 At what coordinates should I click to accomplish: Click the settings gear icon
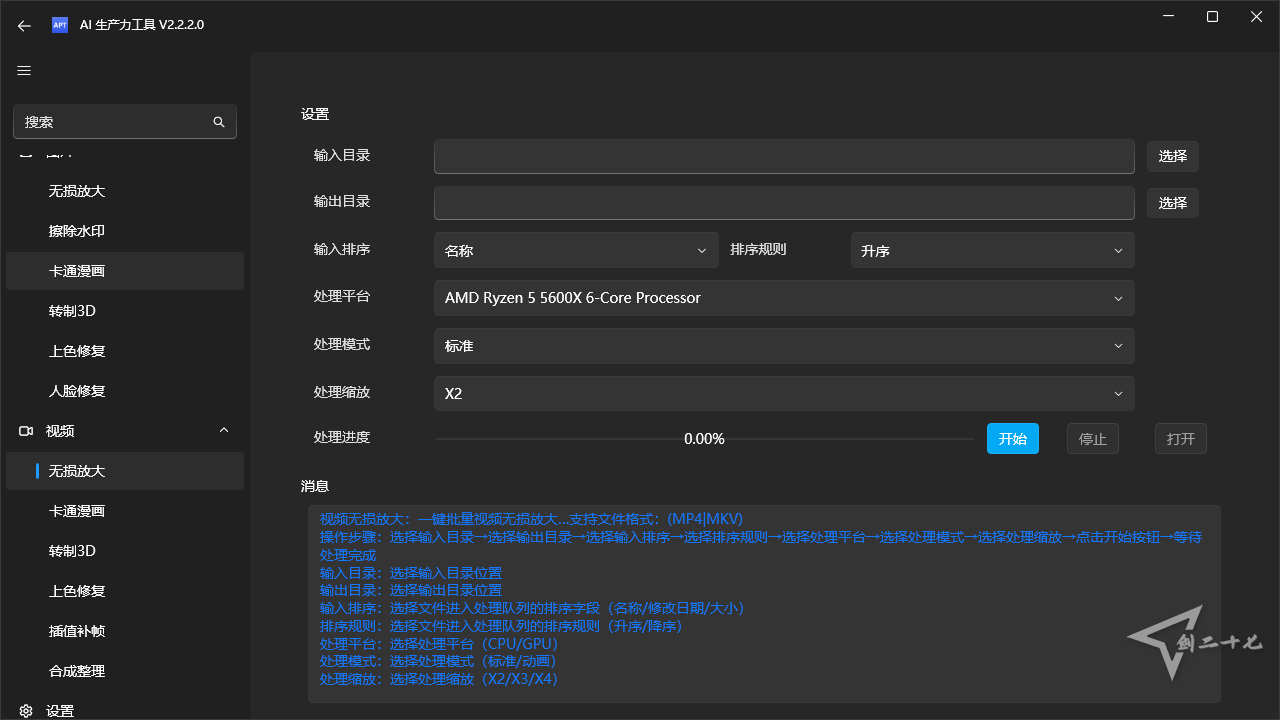pos(26,711)
